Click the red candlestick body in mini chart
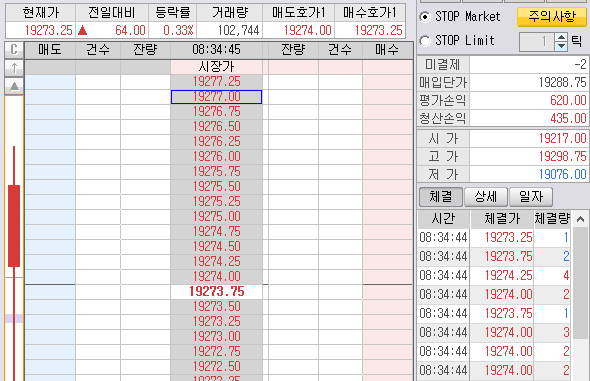The image size is (590, 381). coord(14,226)
